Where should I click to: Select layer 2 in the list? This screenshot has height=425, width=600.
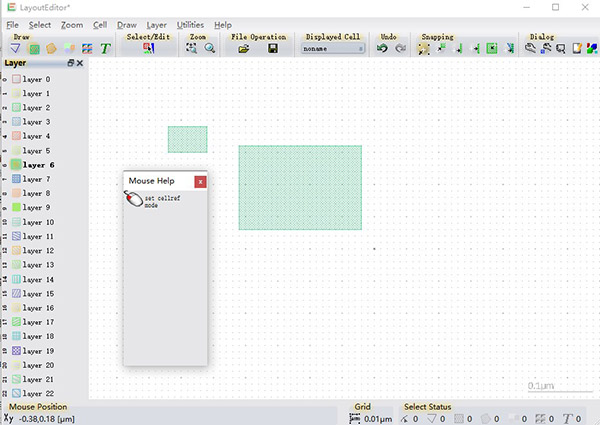(x=36, y=107)
